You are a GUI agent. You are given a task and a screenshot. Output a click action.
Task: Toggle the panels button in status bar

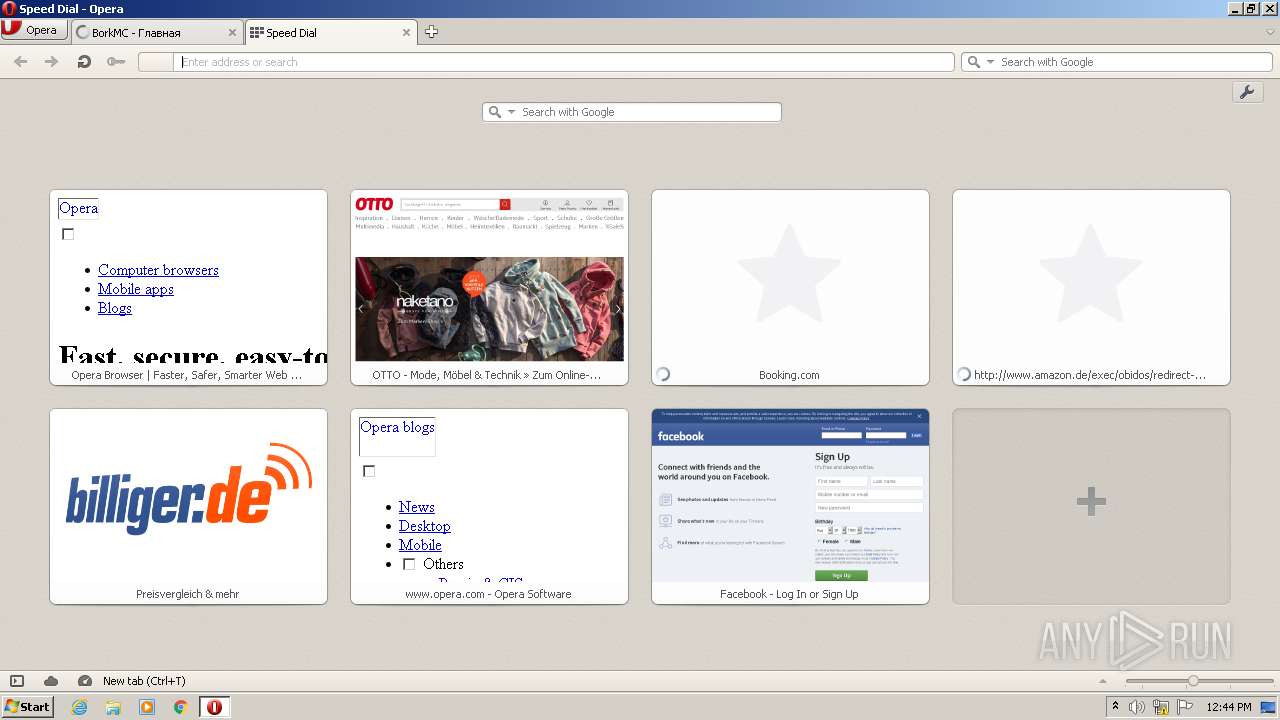tap(16, 681)
